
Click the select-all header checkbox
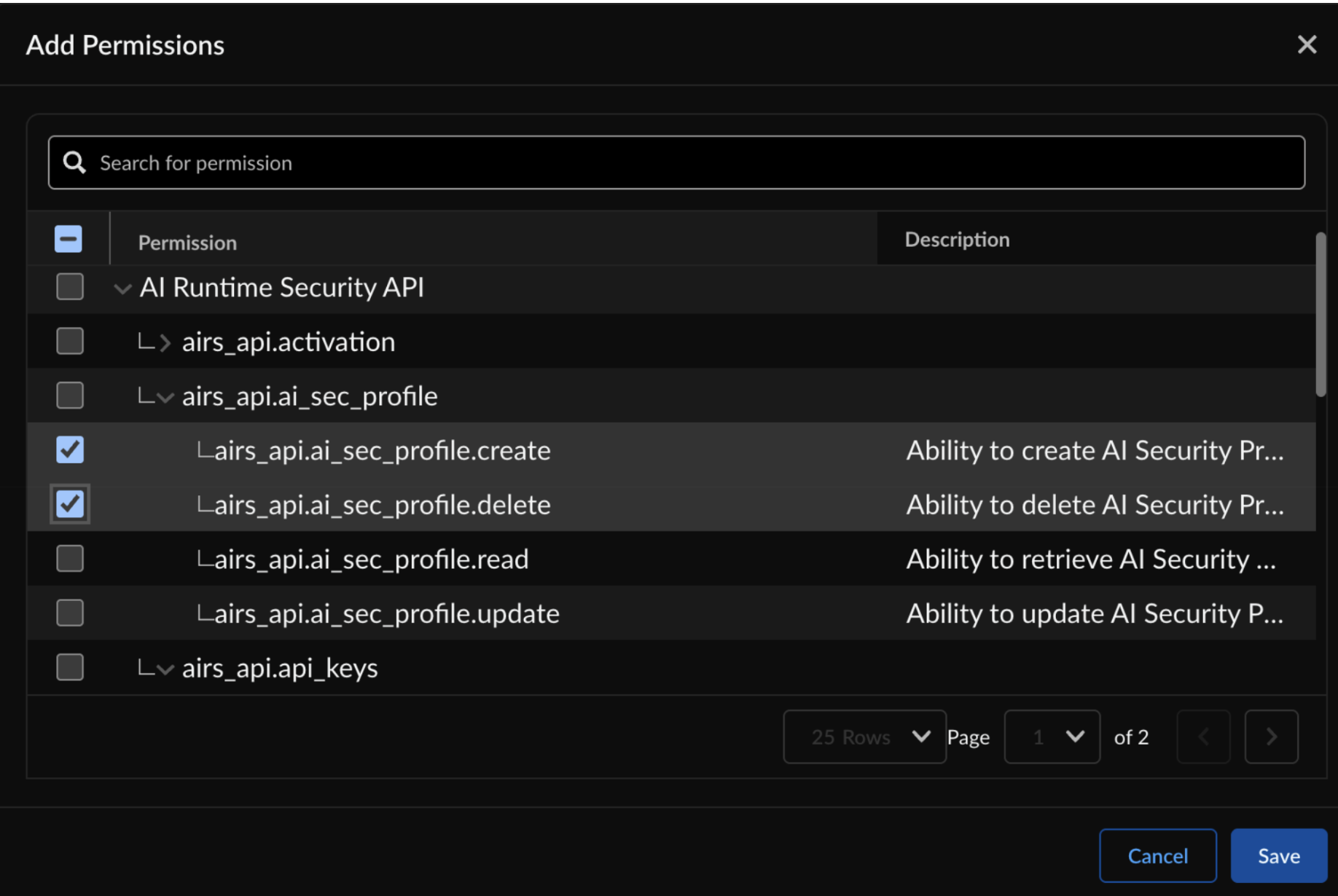(68, 238)
